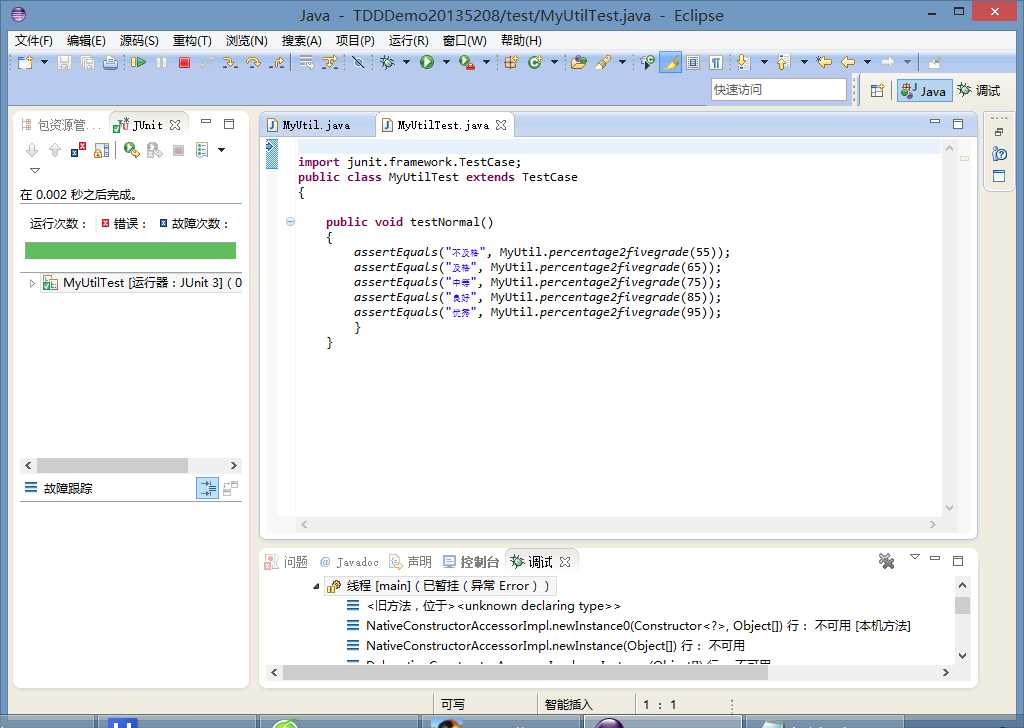The height and width of the screenshot is (728, 1024).
Task: Click the Last Edit Location icon
Action: pos(824,63)
